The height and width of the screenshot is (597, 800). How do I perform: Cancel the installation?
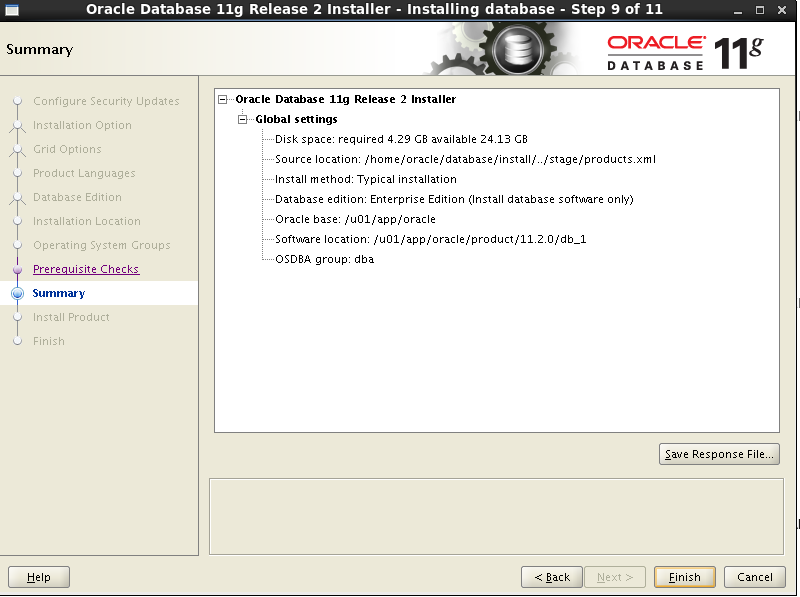tap(755, 577)
